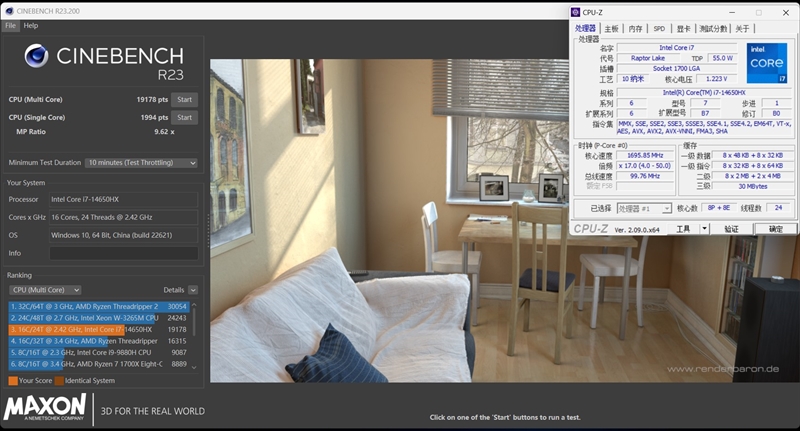The image size is (800, 431).
Task: Open the arrow dropdown beside 工具
Action: coord(705,229)
